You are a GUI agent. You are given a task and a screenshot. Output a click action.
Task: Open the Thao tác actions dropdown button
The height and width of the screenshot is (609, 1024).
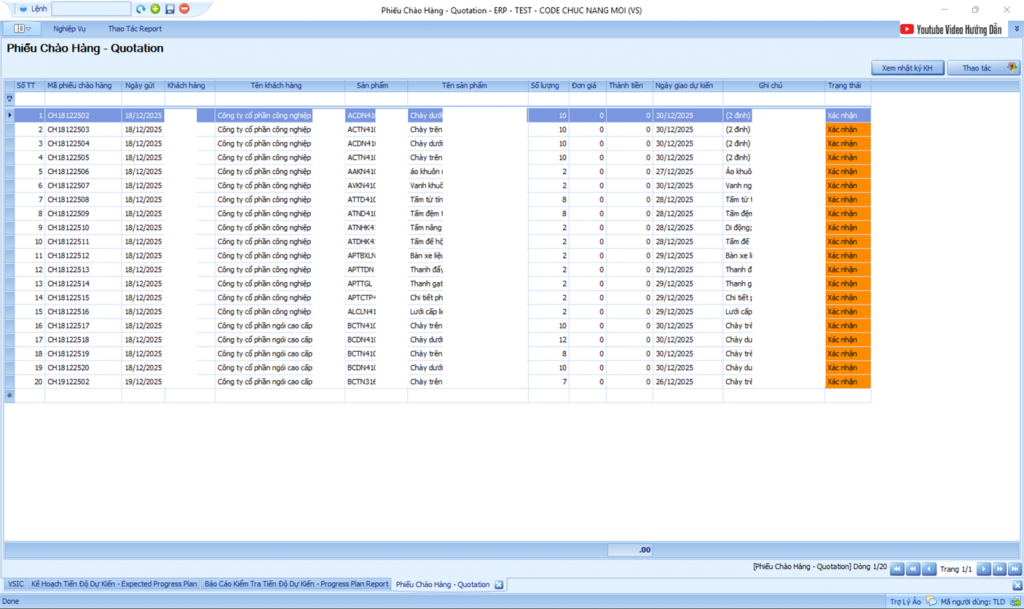(983, 68)
